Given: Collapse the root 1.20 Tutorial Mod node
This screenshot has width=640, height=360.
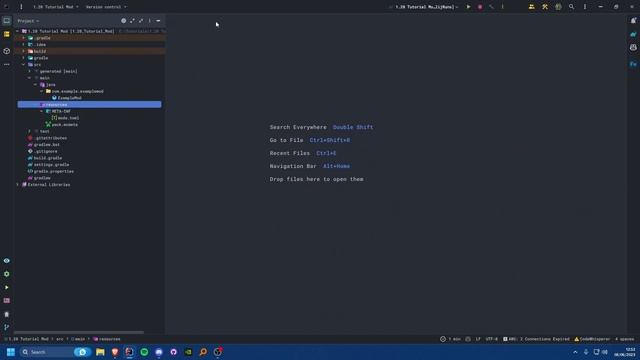Looking at the screenshot, I should [18, 31].
